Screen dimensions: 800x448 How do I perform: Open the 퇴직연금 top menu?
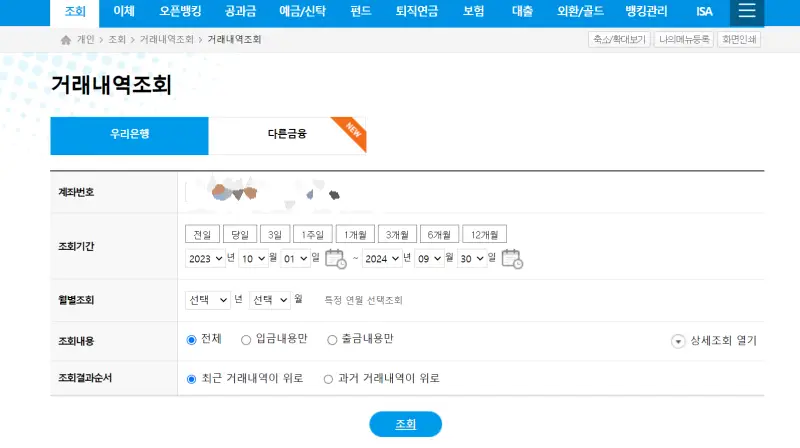coord(417,12)
